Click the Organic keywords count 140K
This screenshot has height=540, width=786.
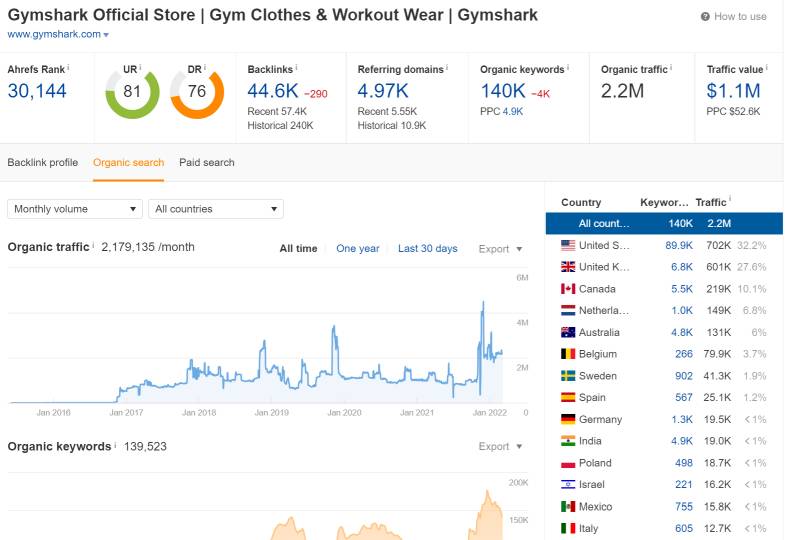tap(503, 91)
